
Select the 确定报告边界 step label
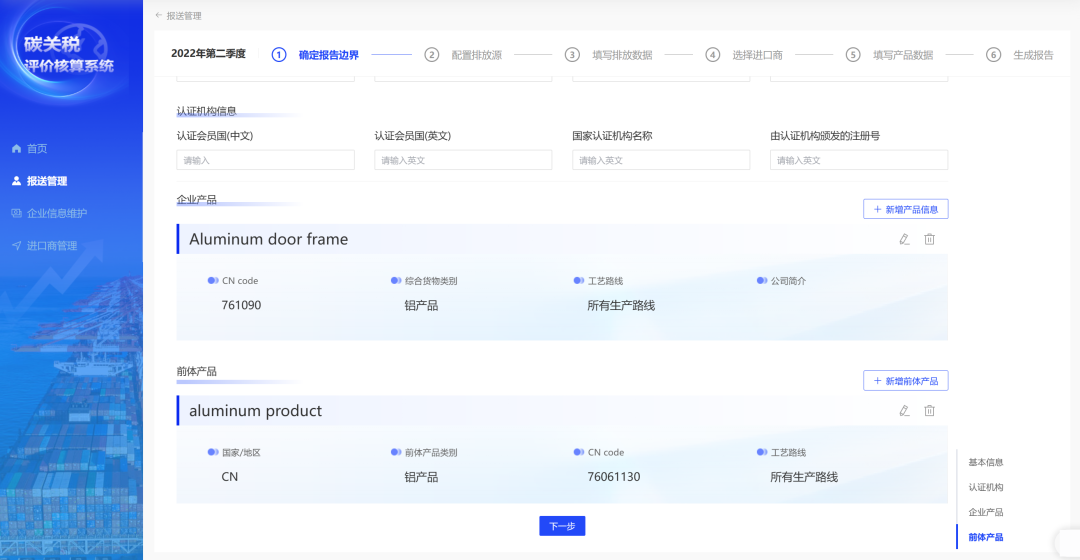329,54
